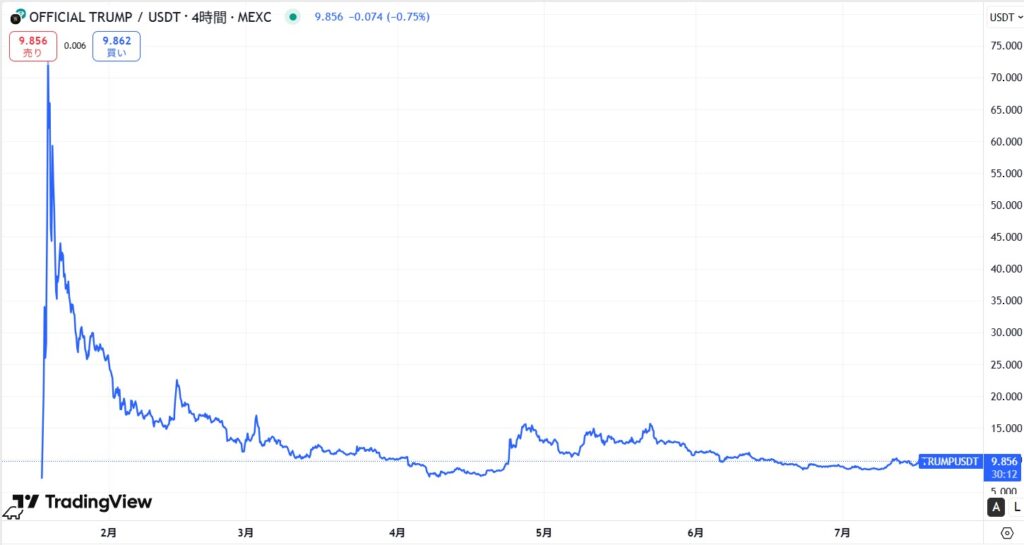Click the 60.000 price axis label
The height and width of the screenshot is (545, 1024).
point(1006,142)
